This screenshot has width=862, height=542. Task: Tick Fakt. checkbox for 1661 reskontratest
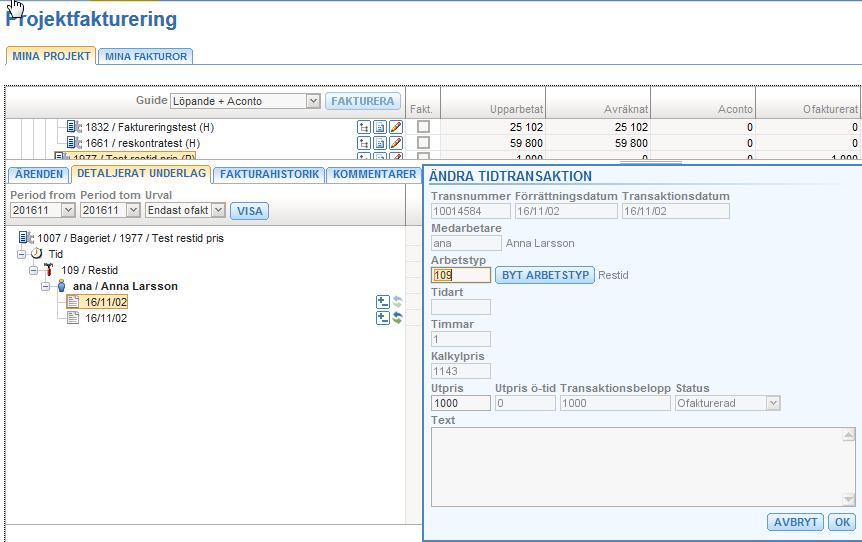coord(423,142)
